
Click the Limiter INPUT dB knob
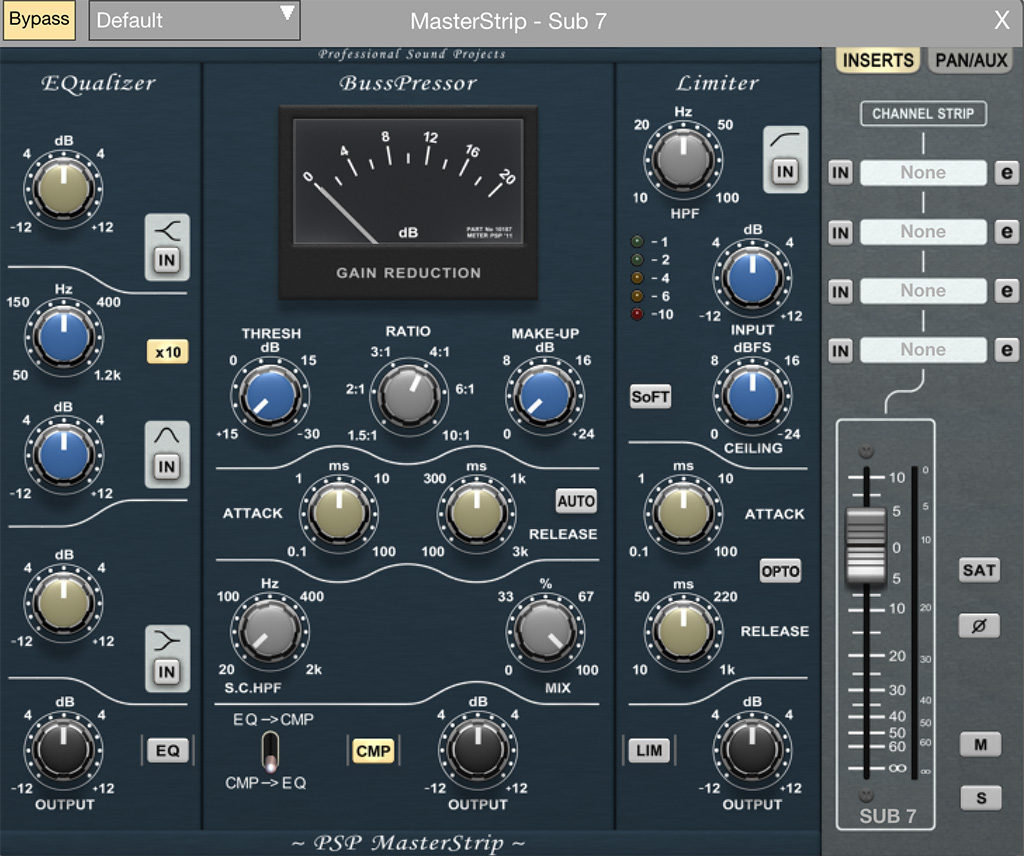[752, 278]
